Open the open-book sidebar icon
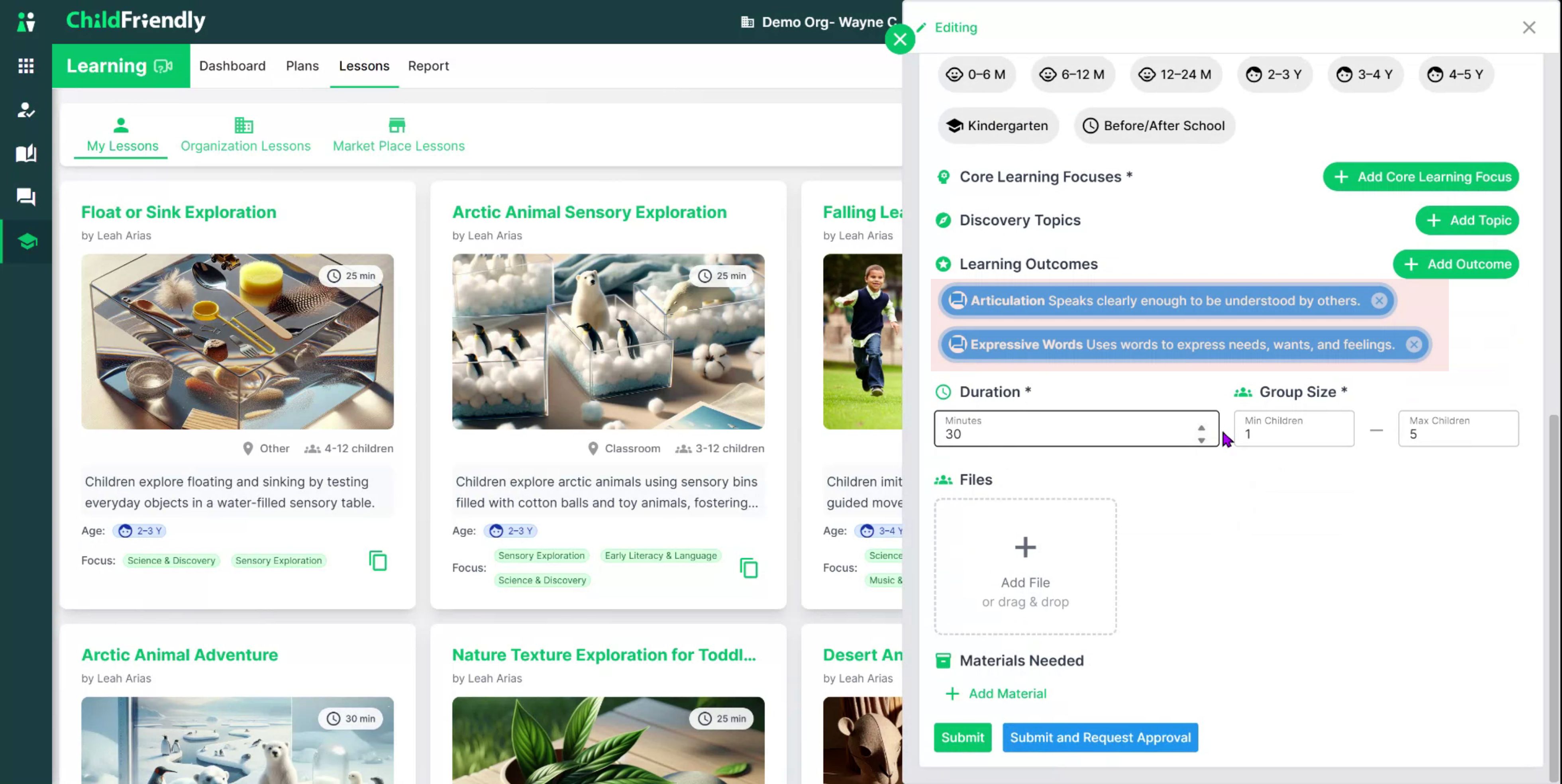This screenshot has height=784, width=1562. coord(26,153)
